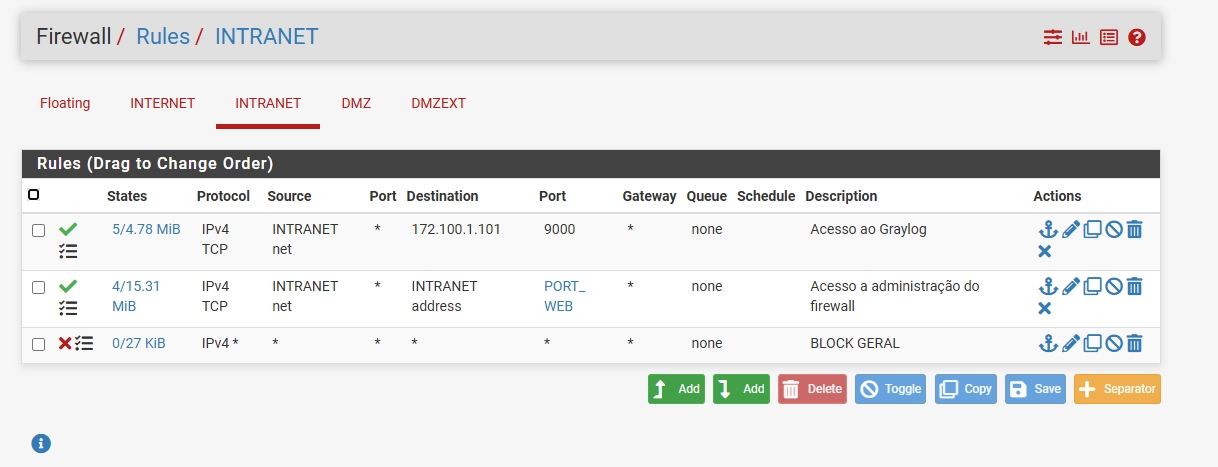
Task: Open the help question mark icon
Action: (x=1136, y=38)
